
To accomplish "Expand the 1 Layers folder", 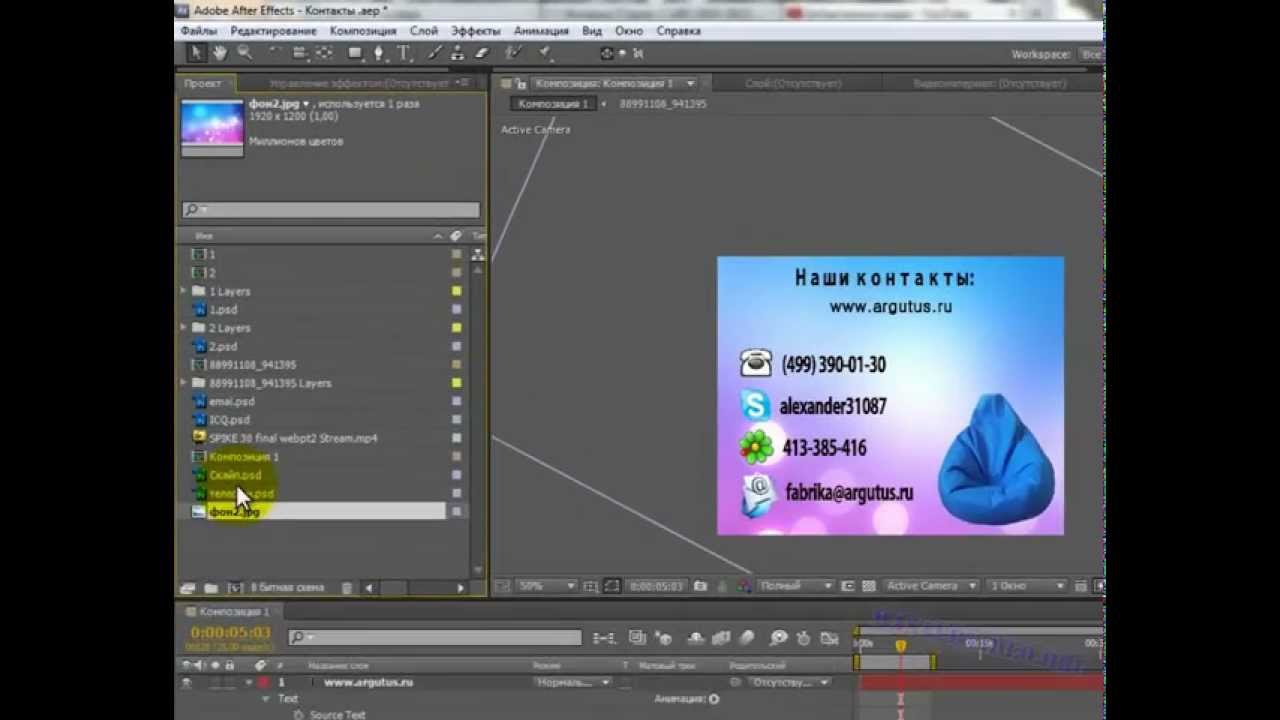I will [x=183, y=291].
